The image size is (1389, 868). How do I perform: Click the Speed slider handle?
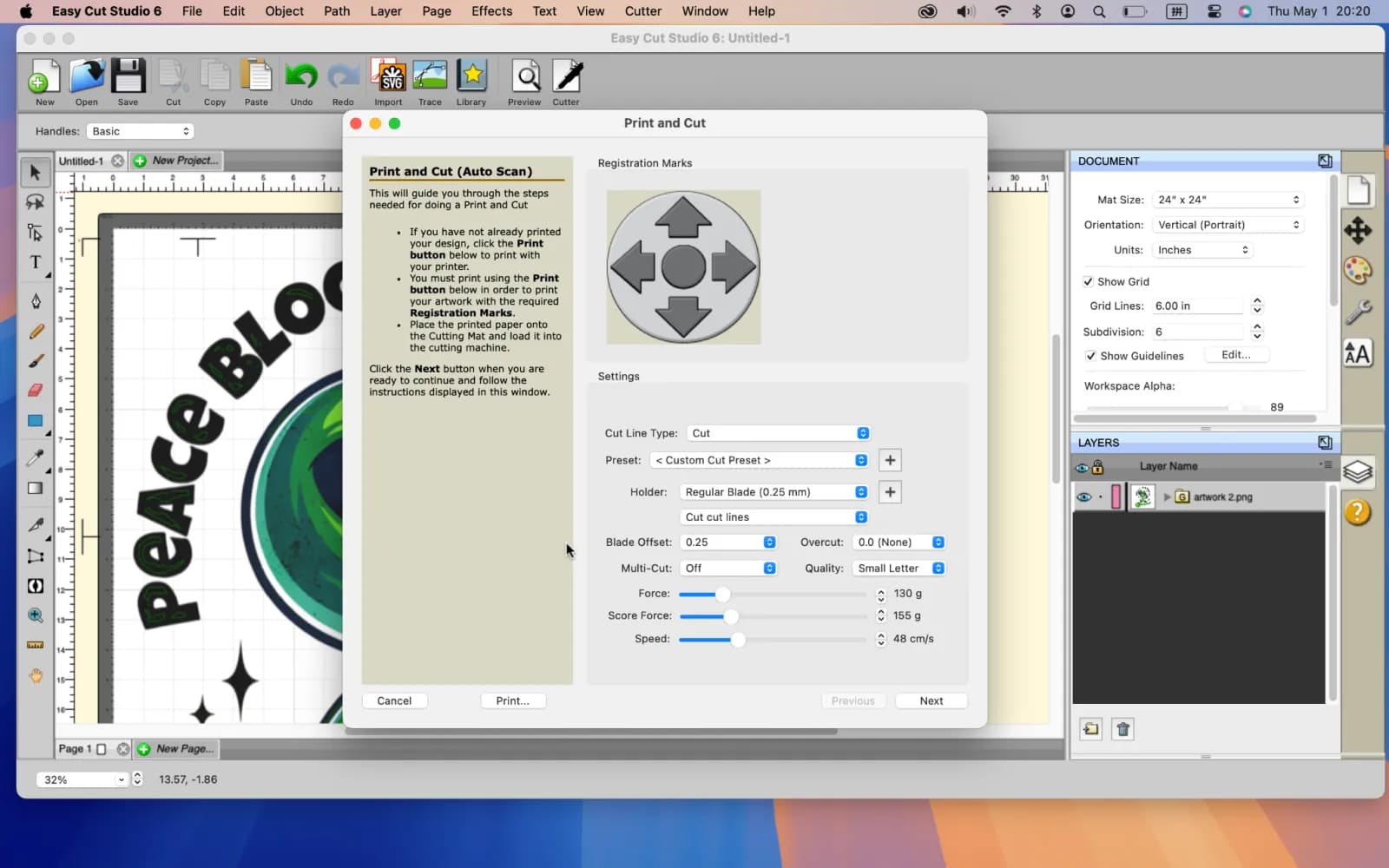(738, 640)
